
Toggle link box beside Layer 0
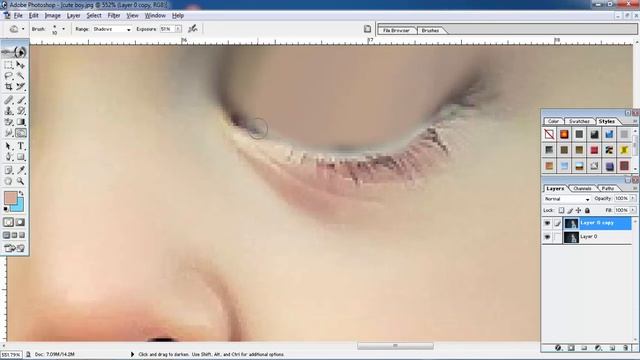click(558, 237)
